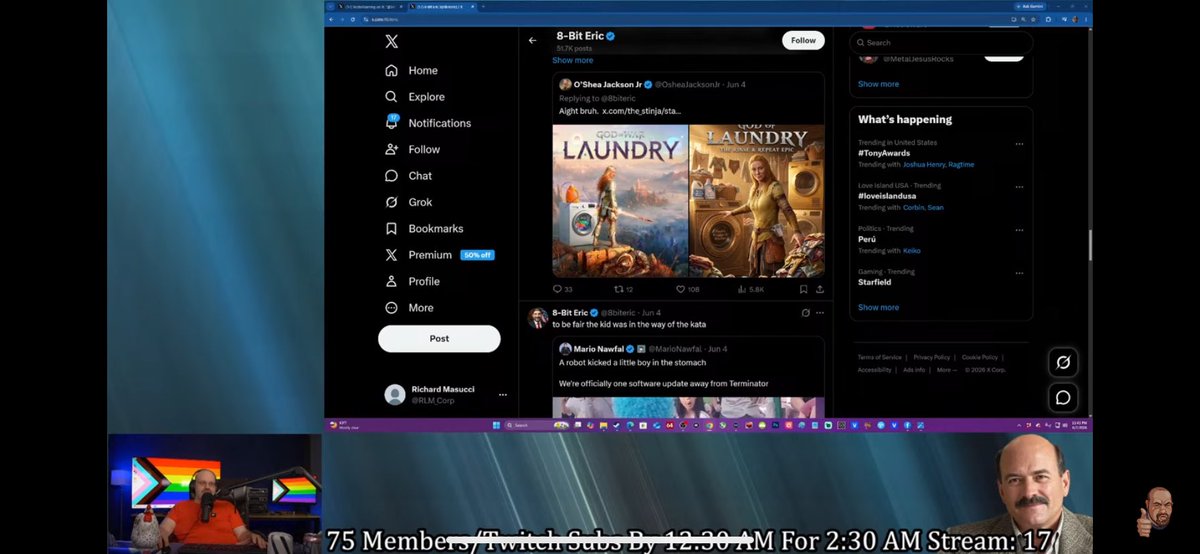
Task: Open view analytics showing 5.8K
Action: 751,289
